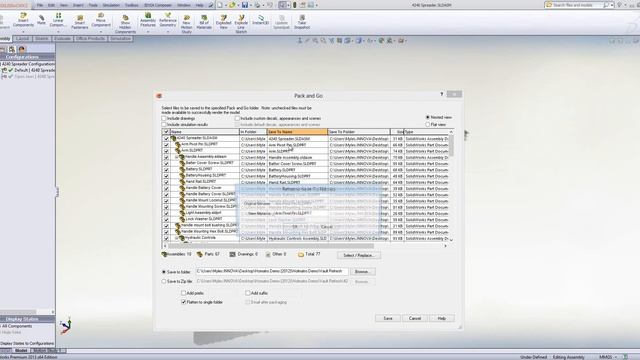This screenshot has width=640, height=360.
Task: Save the document with the floppy icon
Action: [245, 5]
